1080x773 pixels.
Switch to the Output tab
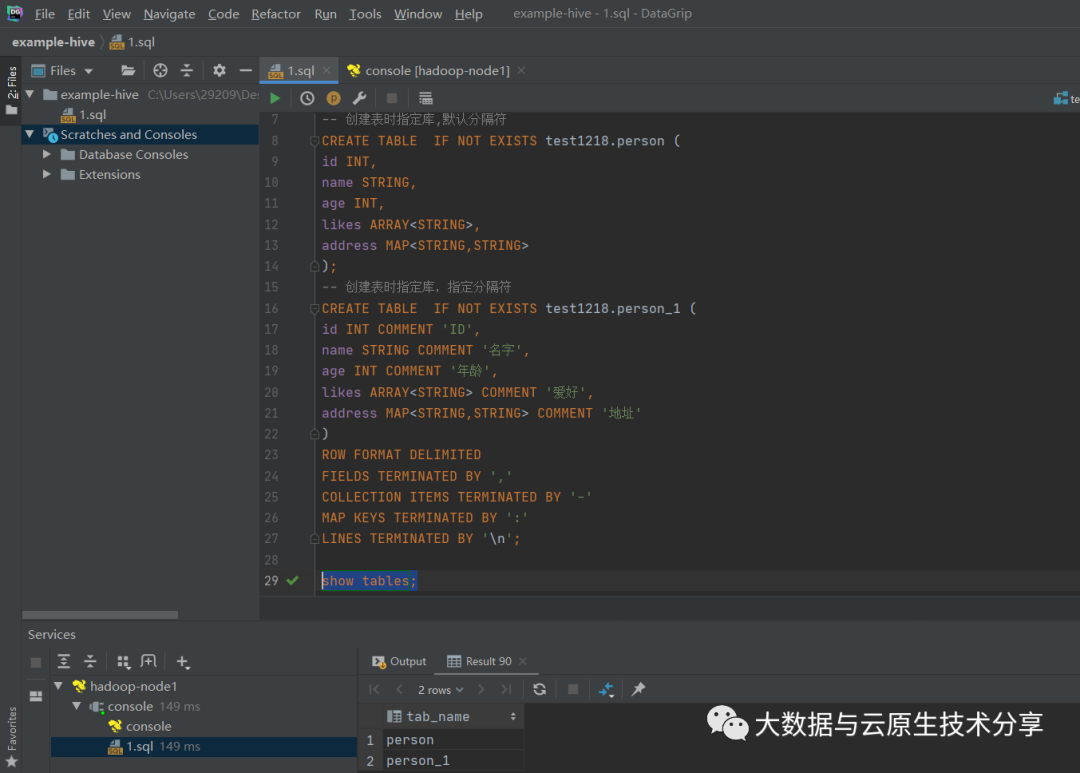point(399,662)
